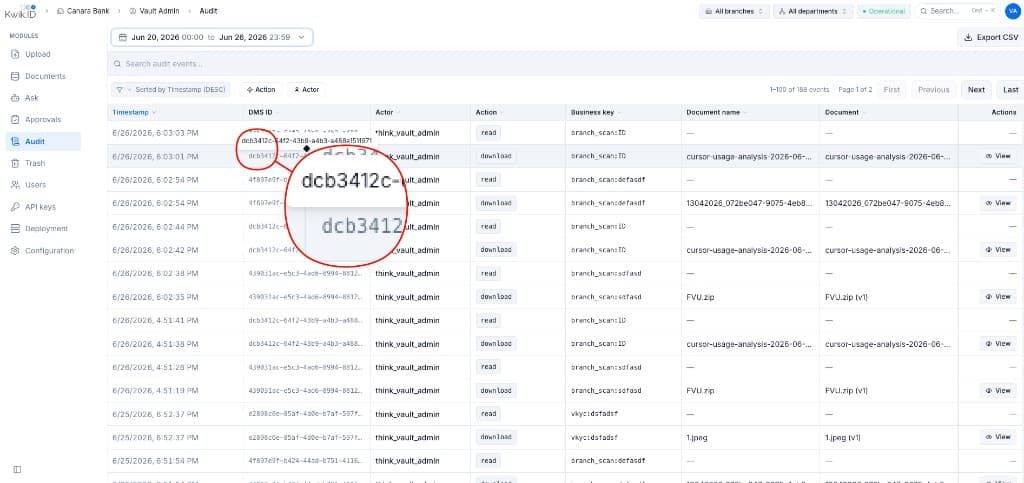This screenshot has width=1024, height=483.
Task: Open the Approvals module
Action: click(x=43, y=119)
